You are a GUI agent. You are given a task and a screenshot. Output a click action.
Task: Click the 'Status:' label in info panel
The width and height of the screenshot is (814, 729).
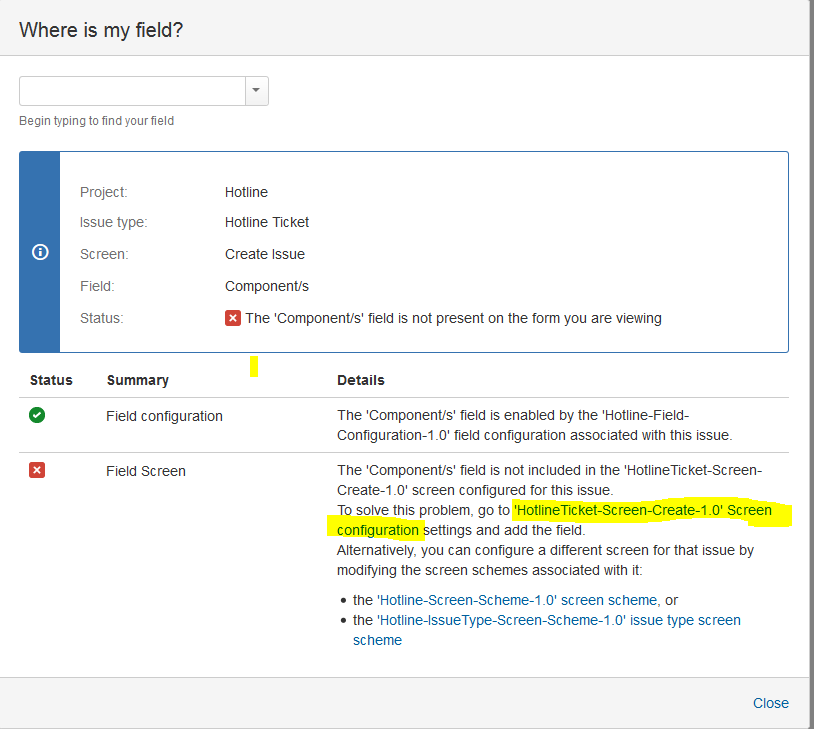point(101,318)
